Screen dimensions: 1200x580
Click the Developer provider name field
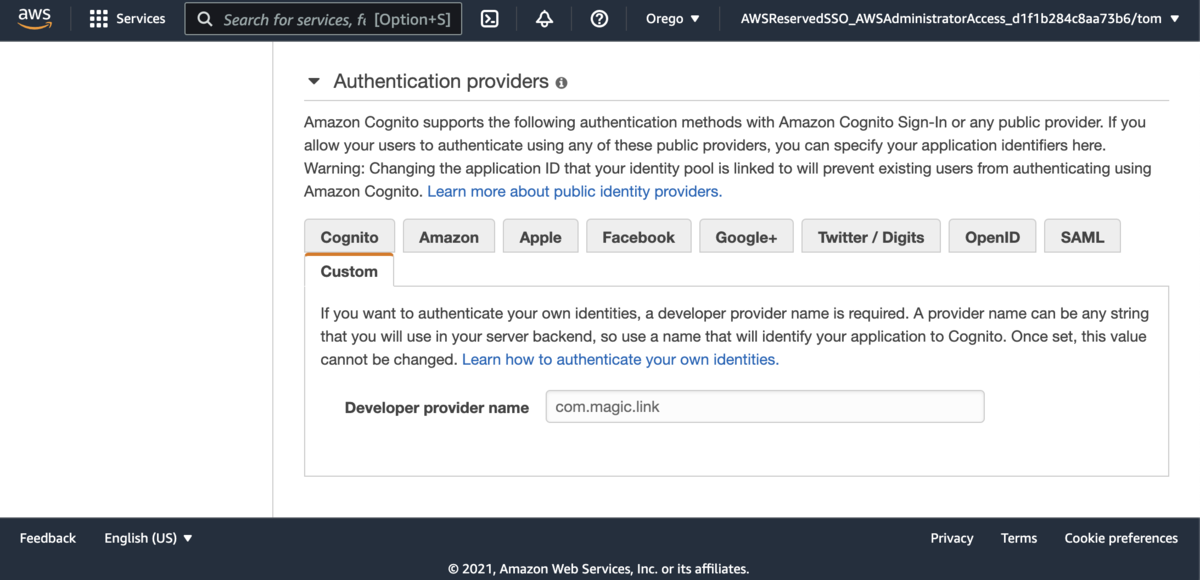click(x=765, y=406)
